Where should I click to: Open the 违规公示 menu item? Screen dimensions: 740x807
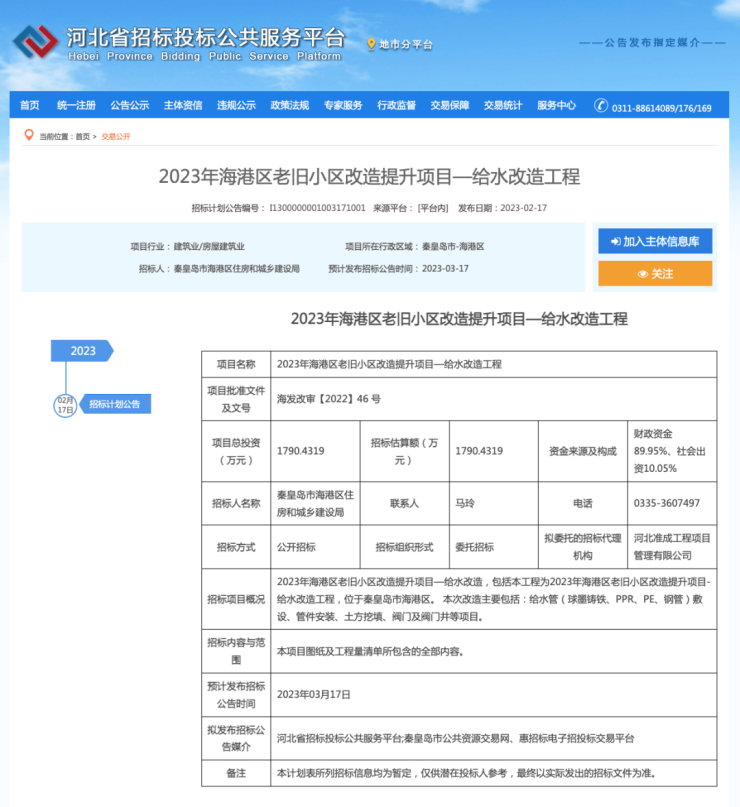tap(236, 106)
